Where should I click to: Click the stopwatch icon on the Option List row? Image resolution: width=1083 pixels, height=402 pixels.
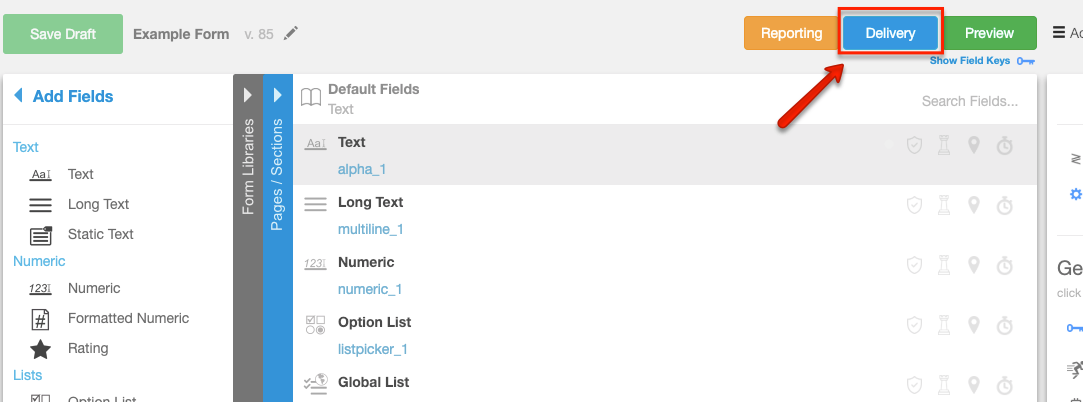(x=1005, y=326)
